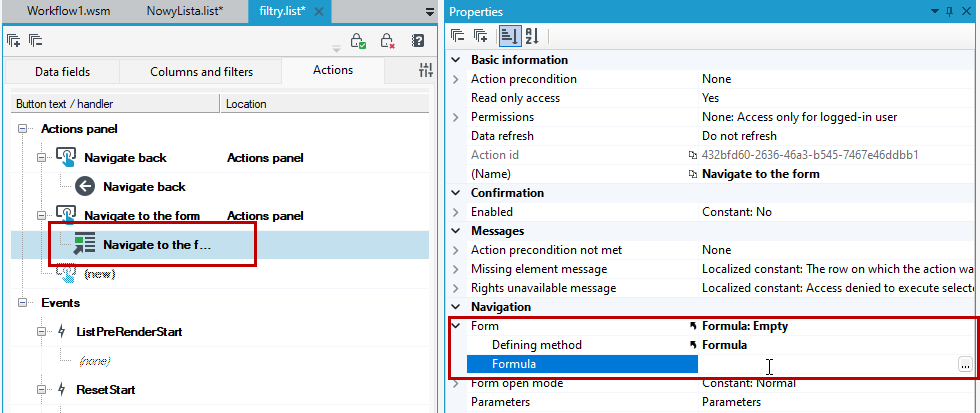Collapse the Events tree node
The image size is (980, 413).
23,303
